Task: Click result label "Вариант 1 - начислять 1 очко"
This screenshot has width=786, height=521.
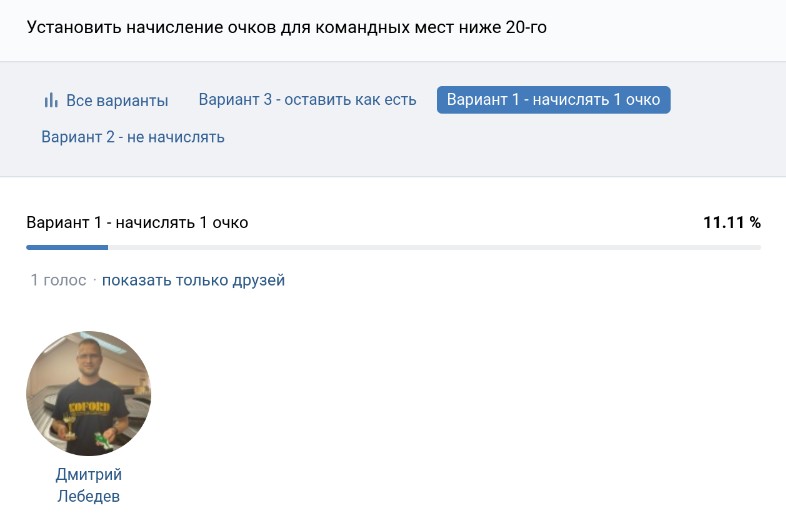Action: click(137, 223)
